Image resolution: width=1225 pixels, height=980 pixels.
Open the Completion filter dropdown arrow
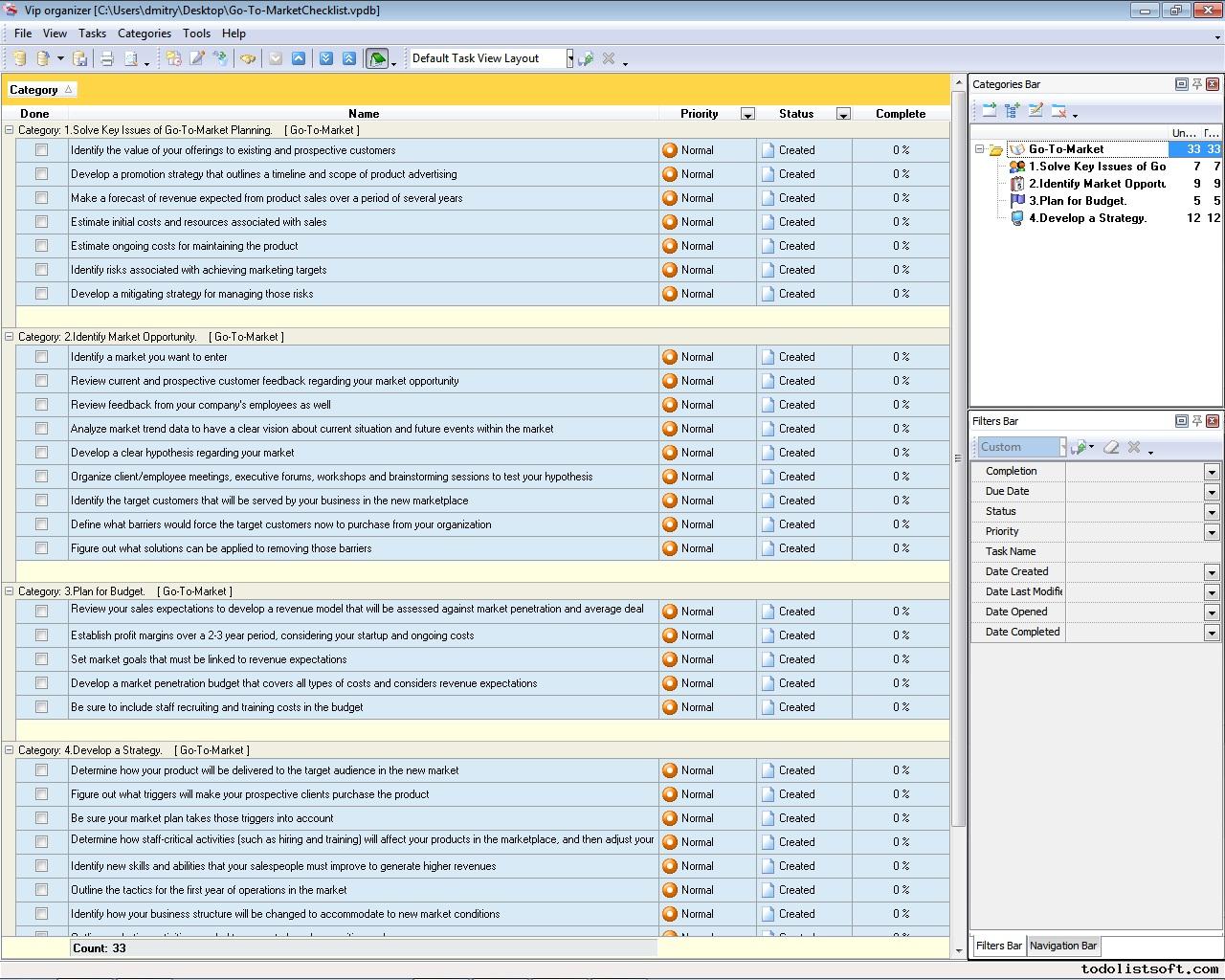click(1212, 472)
